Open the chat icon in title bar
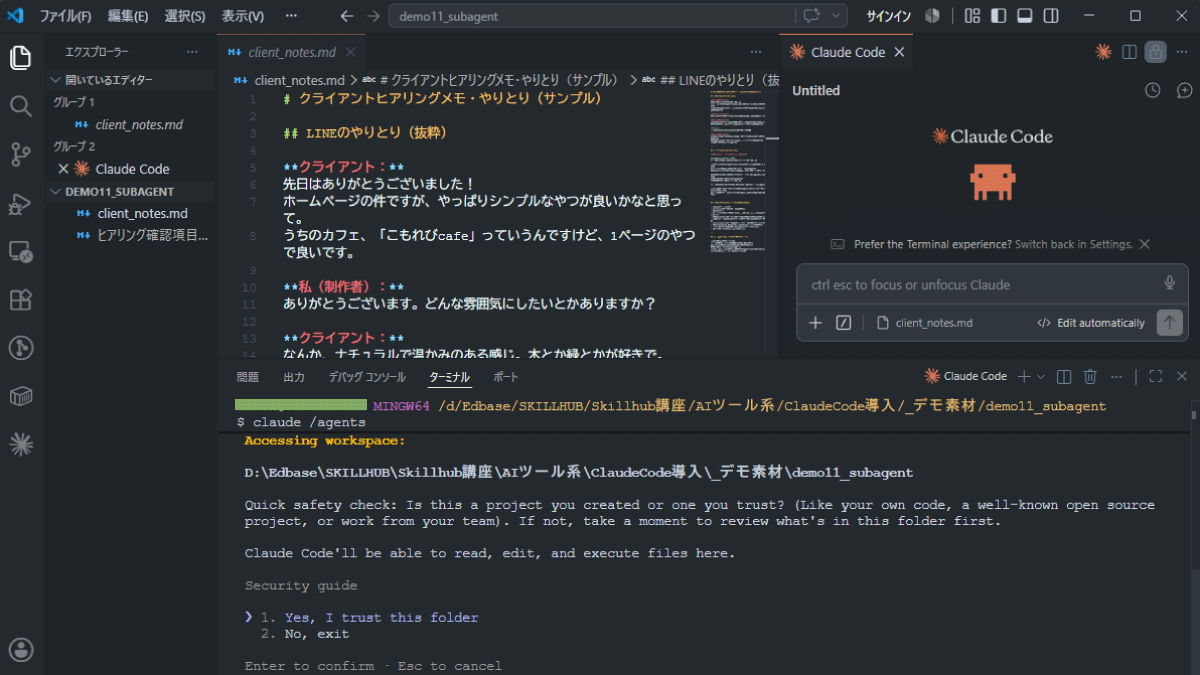This screenshot has width=1200, height=675. tap(811, 16)
